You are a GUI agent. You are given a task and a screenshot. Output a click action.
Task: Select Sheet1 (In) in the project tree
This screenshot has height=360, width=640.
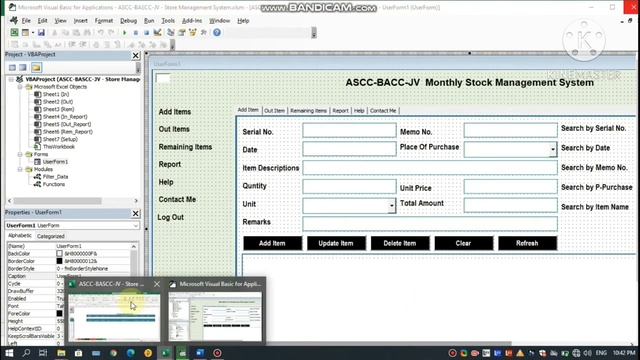56,94
